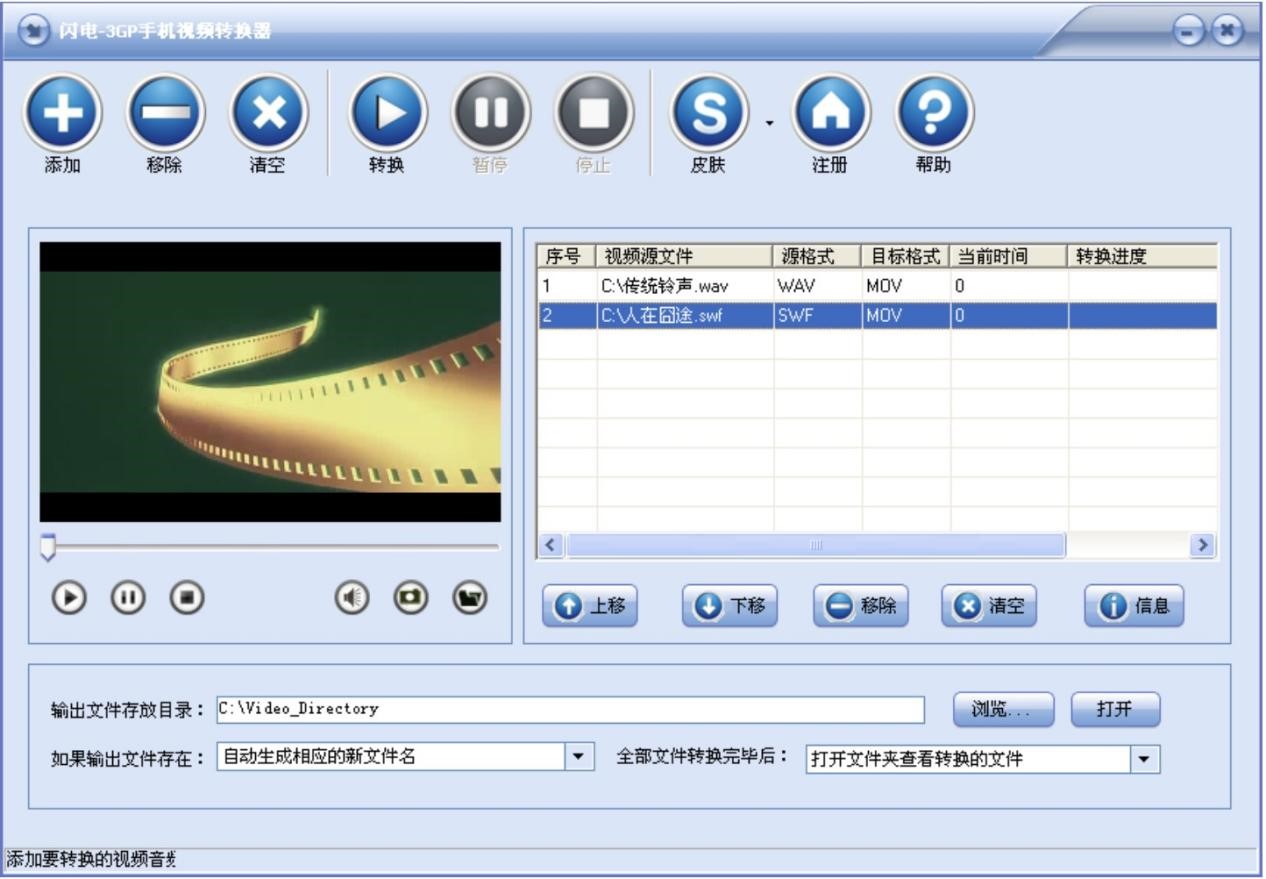Open 帮助 (Help) question mark icon
The width and height of the screenshot is (1266, 879).
933,113
